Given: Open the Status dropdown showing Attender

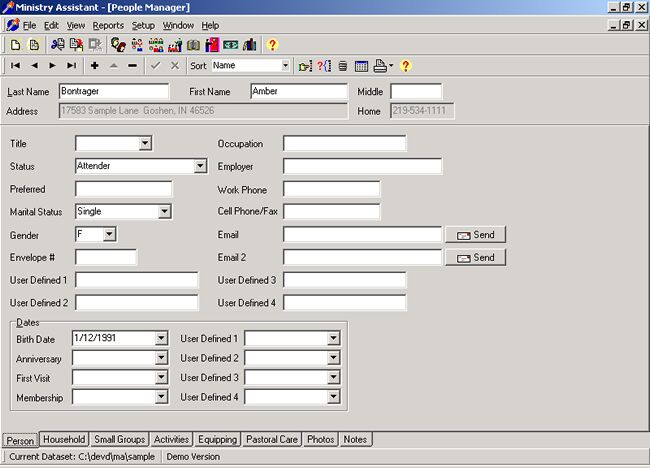Looking at the screenshot, I should pyautogui.click(x=200, y=167).
